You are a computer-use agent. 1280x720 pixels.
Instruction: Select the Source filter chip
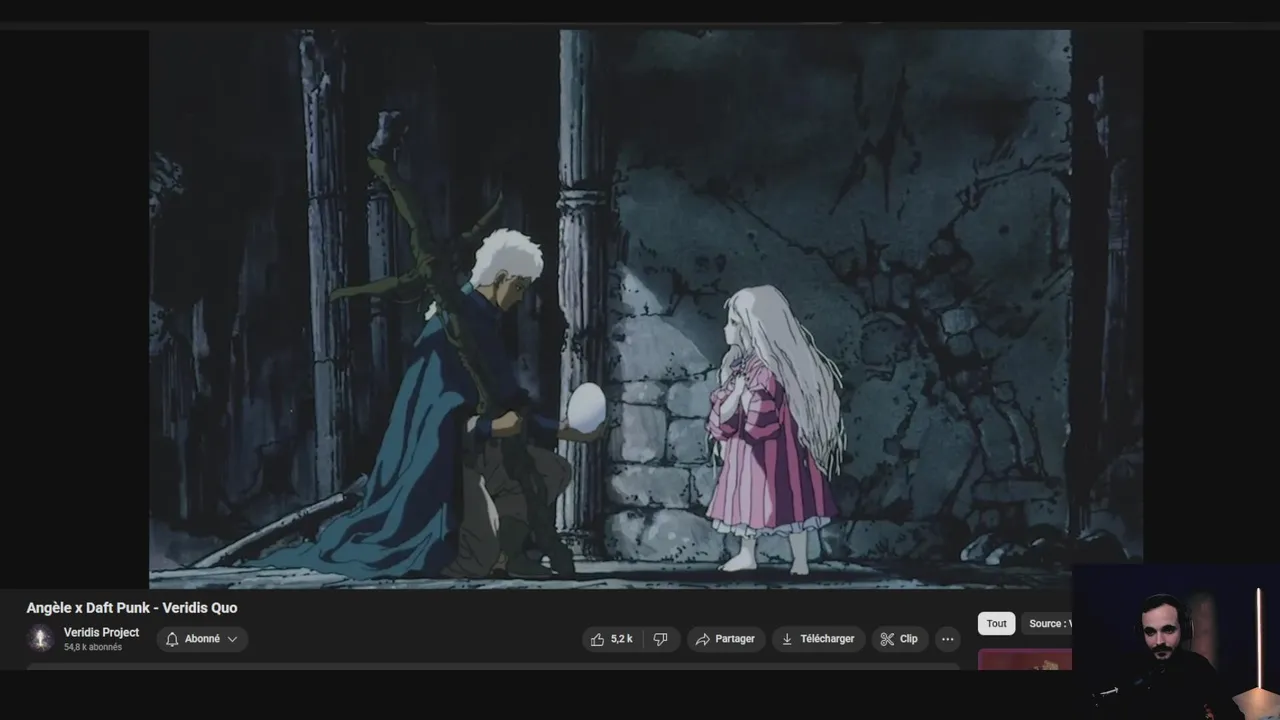(1047, 623)
